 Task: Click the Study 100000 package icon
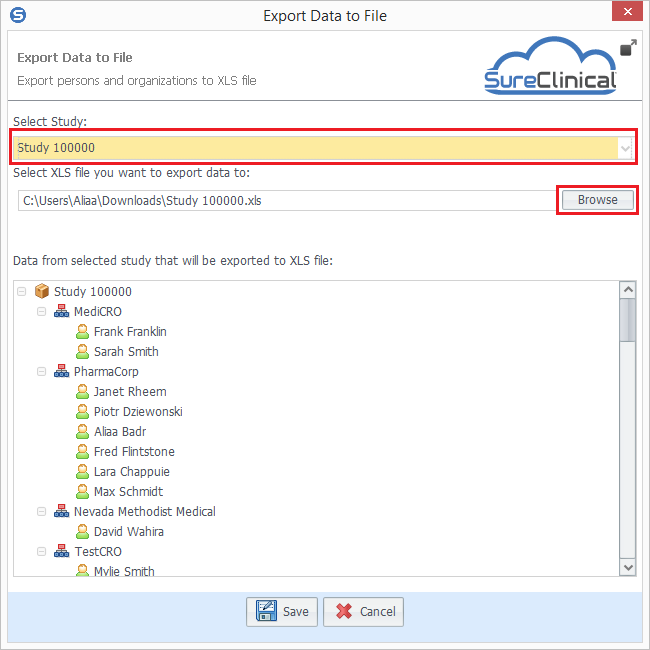coord(41,291)
